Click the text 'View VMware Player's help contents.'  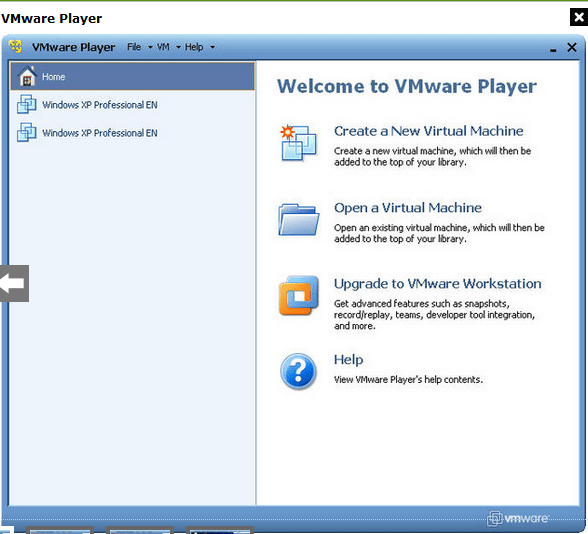tap(408, 380)
